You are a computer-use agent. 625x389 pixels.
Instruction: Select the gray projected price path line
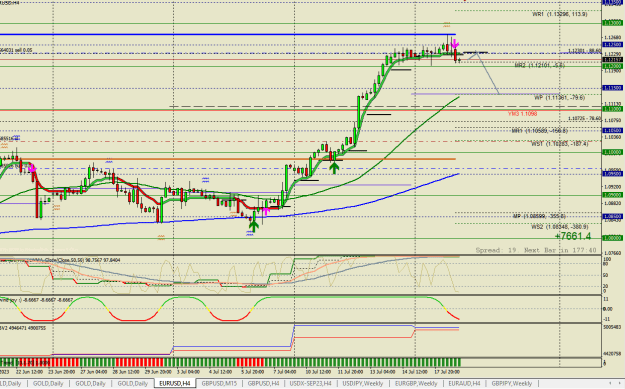pyautogui.click(x=488, y=73)
